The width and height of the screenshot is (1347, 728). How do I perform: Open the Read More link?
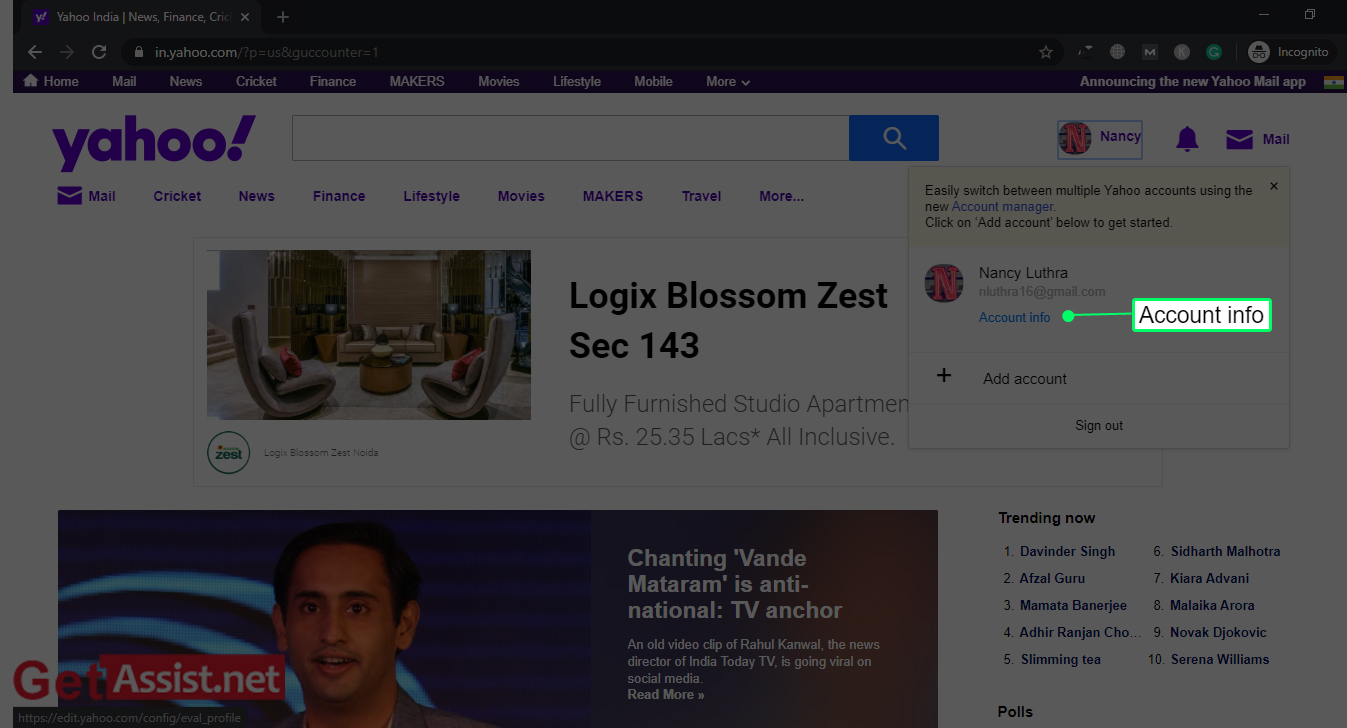point(666,694)
